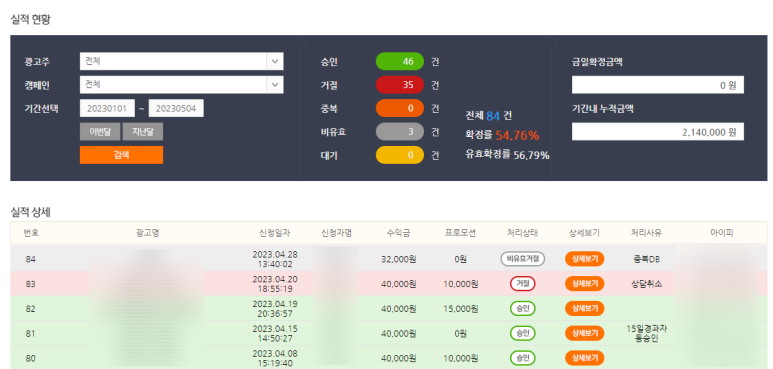
Task: Click row number 80
Action: [31, 358]
